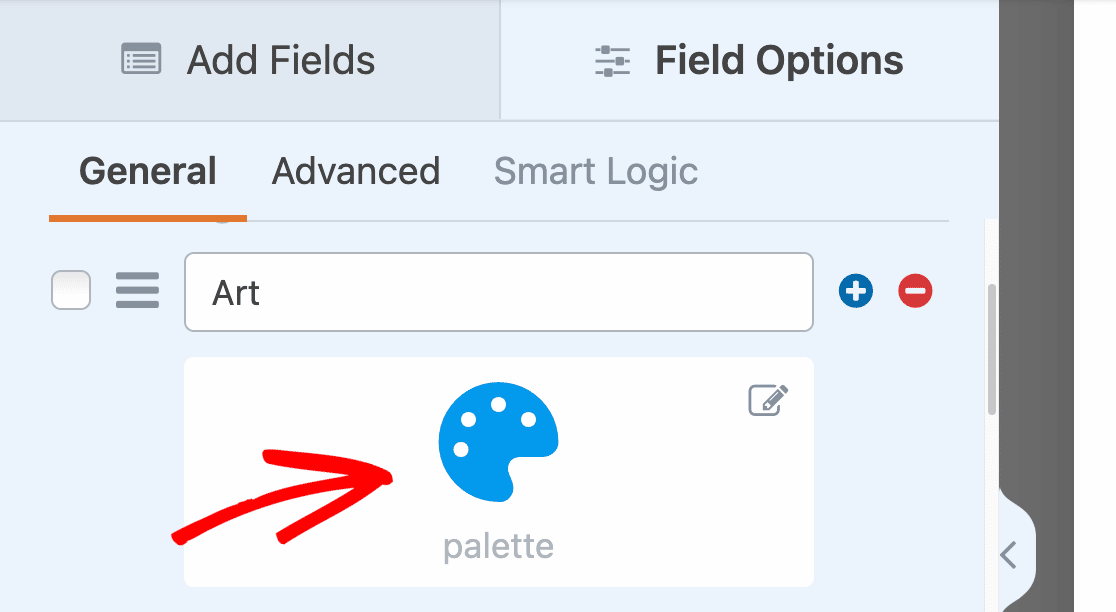Open the Field Options tab

tap(749, 60)
